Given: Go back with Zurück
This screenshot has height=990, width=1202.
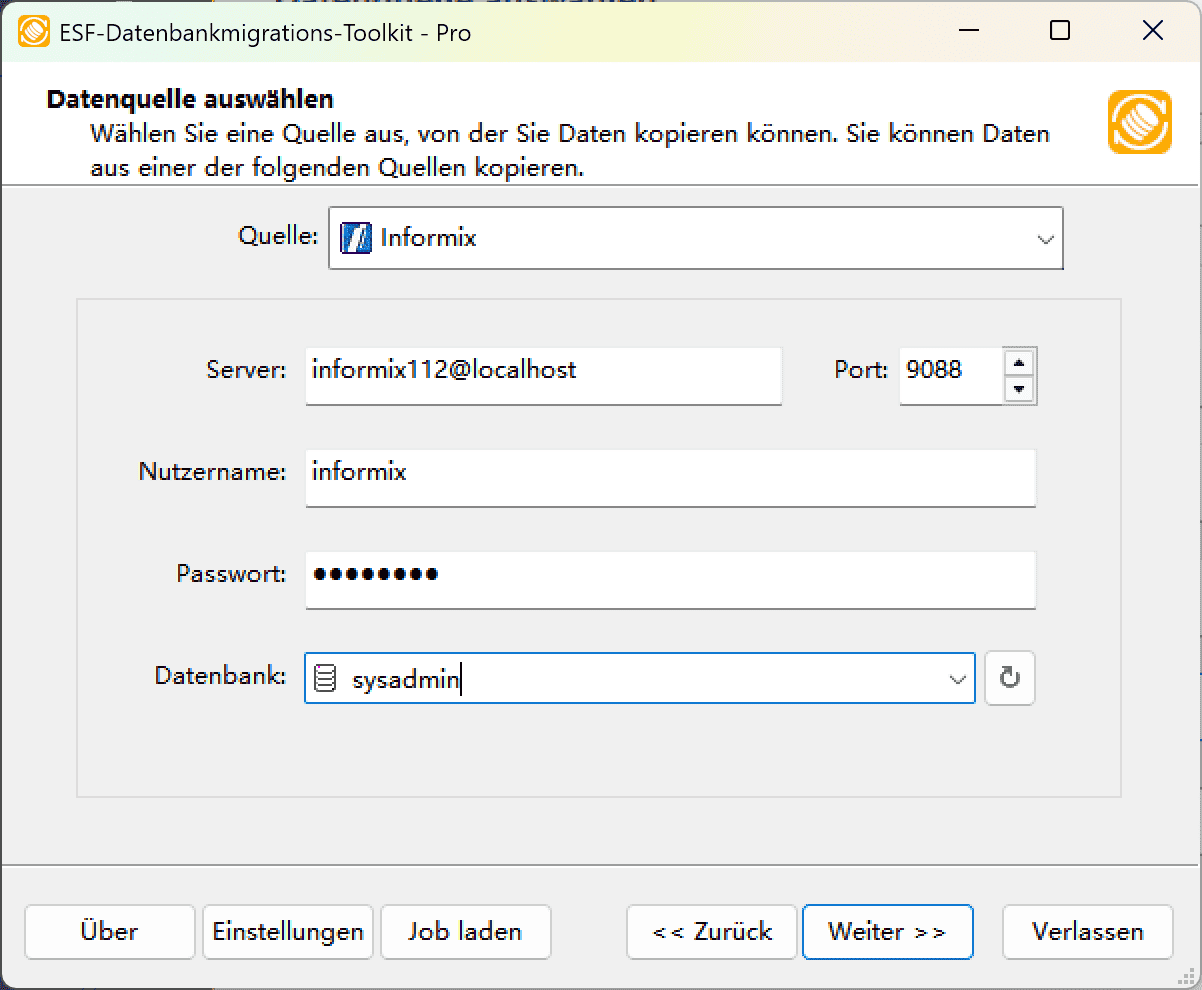Looking at the screenshot, I should (x=711, y=931).
